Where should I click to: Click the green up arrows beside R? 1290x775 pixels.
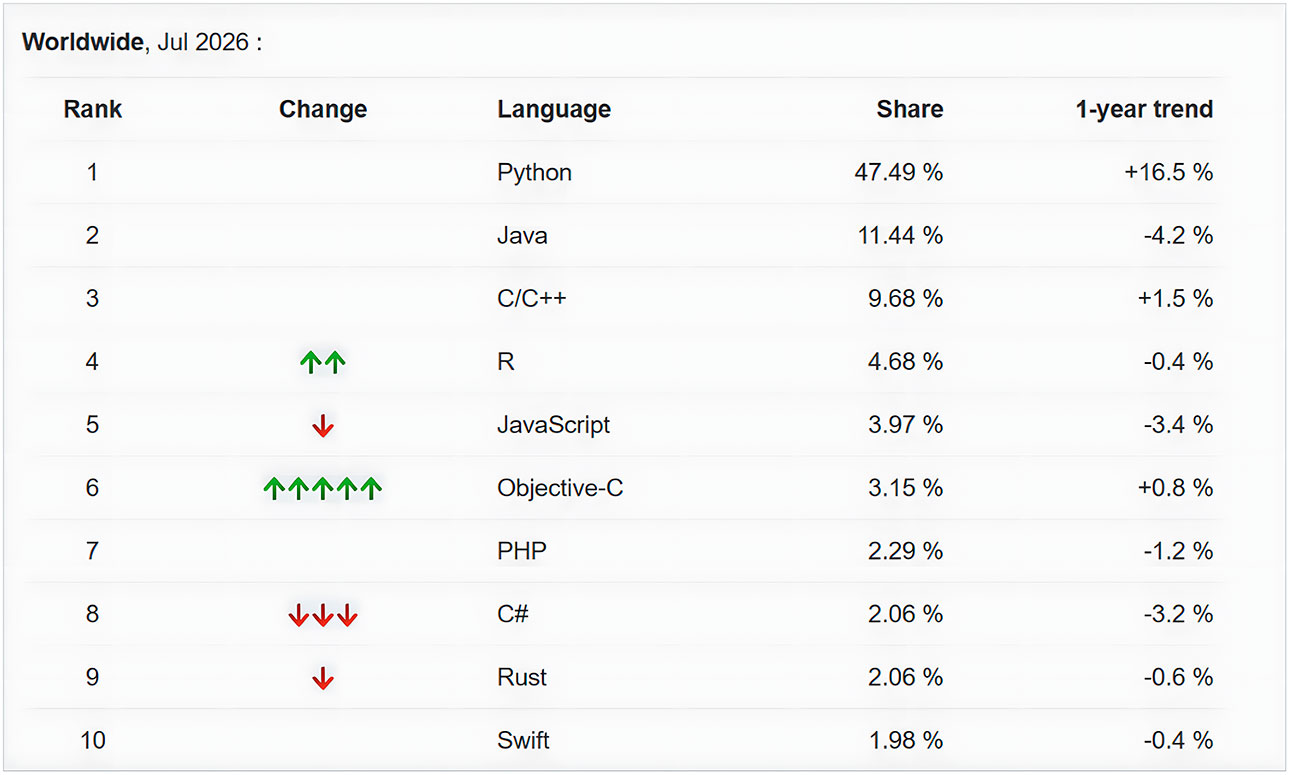point(322,362)
